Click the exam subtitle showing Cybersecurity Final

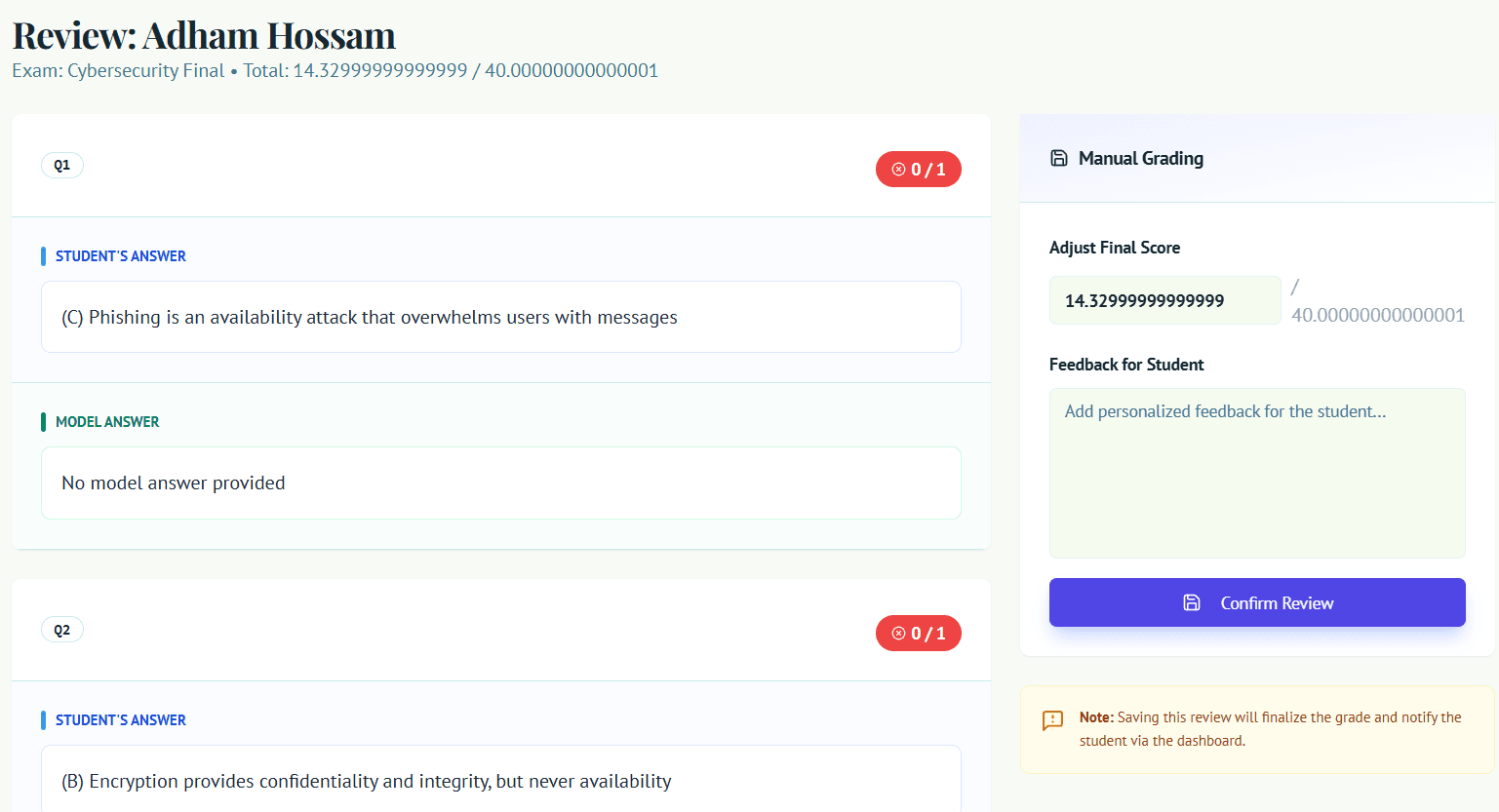335,70
